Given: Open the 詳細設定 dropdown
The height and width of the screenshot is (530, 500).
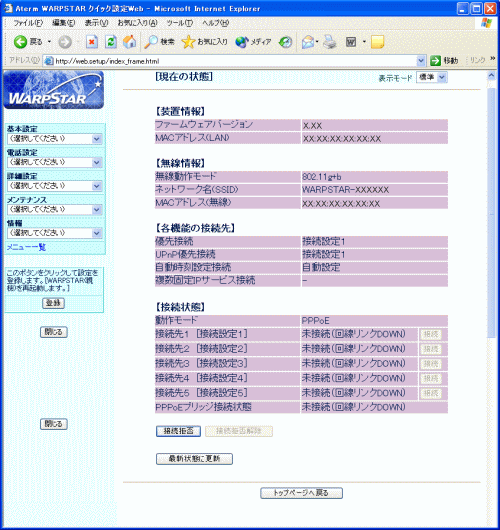Looking at the screenshot, I should click(54, 186).
